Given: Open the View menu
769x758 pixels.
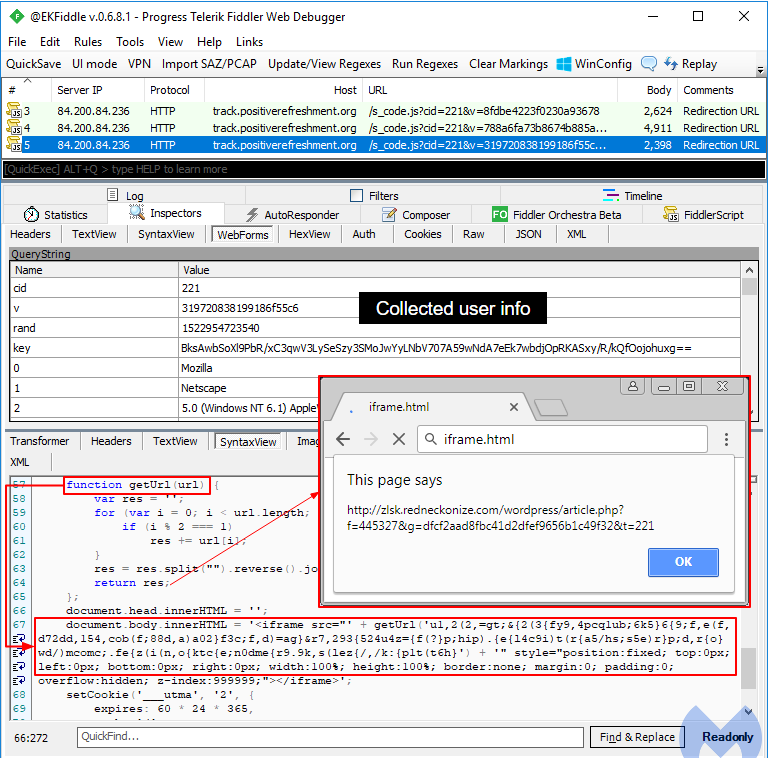Looking at the screenshot, I should [170, 42].
